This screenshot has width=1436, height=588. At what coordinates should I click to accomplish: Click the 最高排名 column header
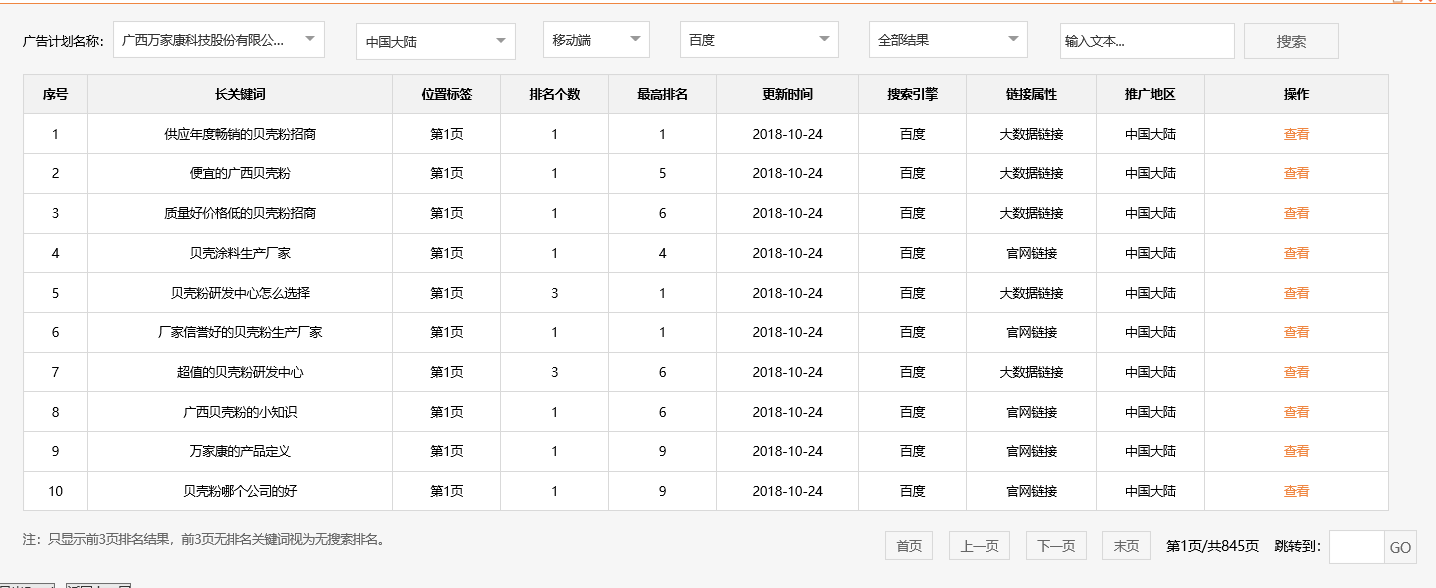click(x=661, y=93)
